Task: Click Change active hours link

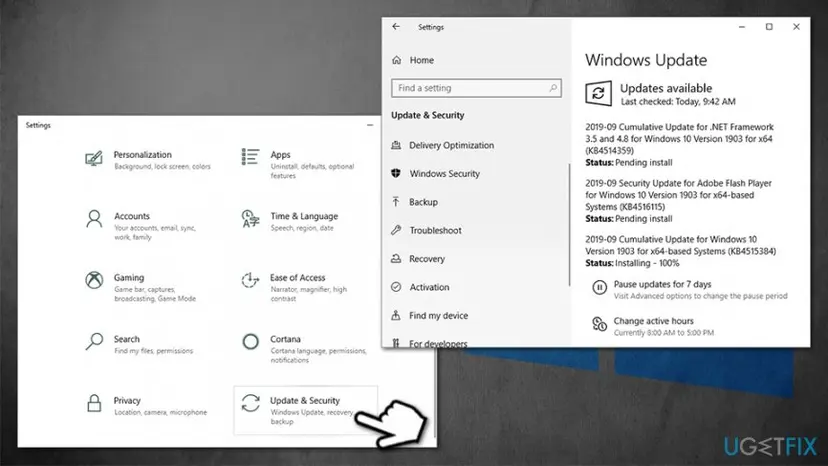Action: coord(653,321)
